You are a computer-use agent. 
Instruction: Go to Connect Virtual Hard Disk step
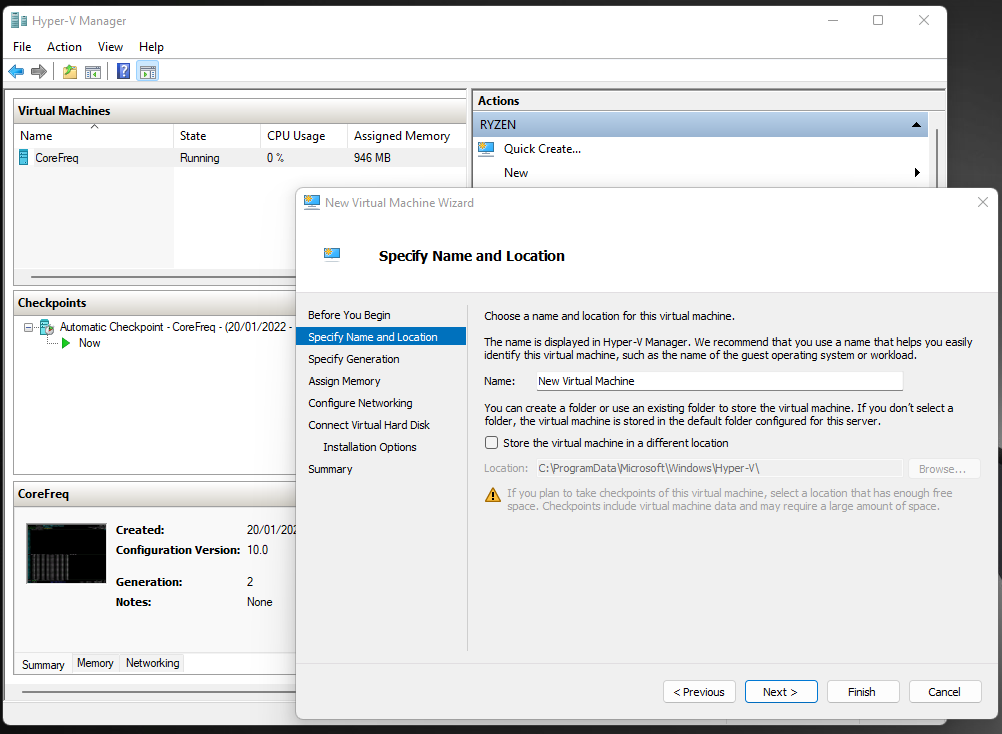369,425
